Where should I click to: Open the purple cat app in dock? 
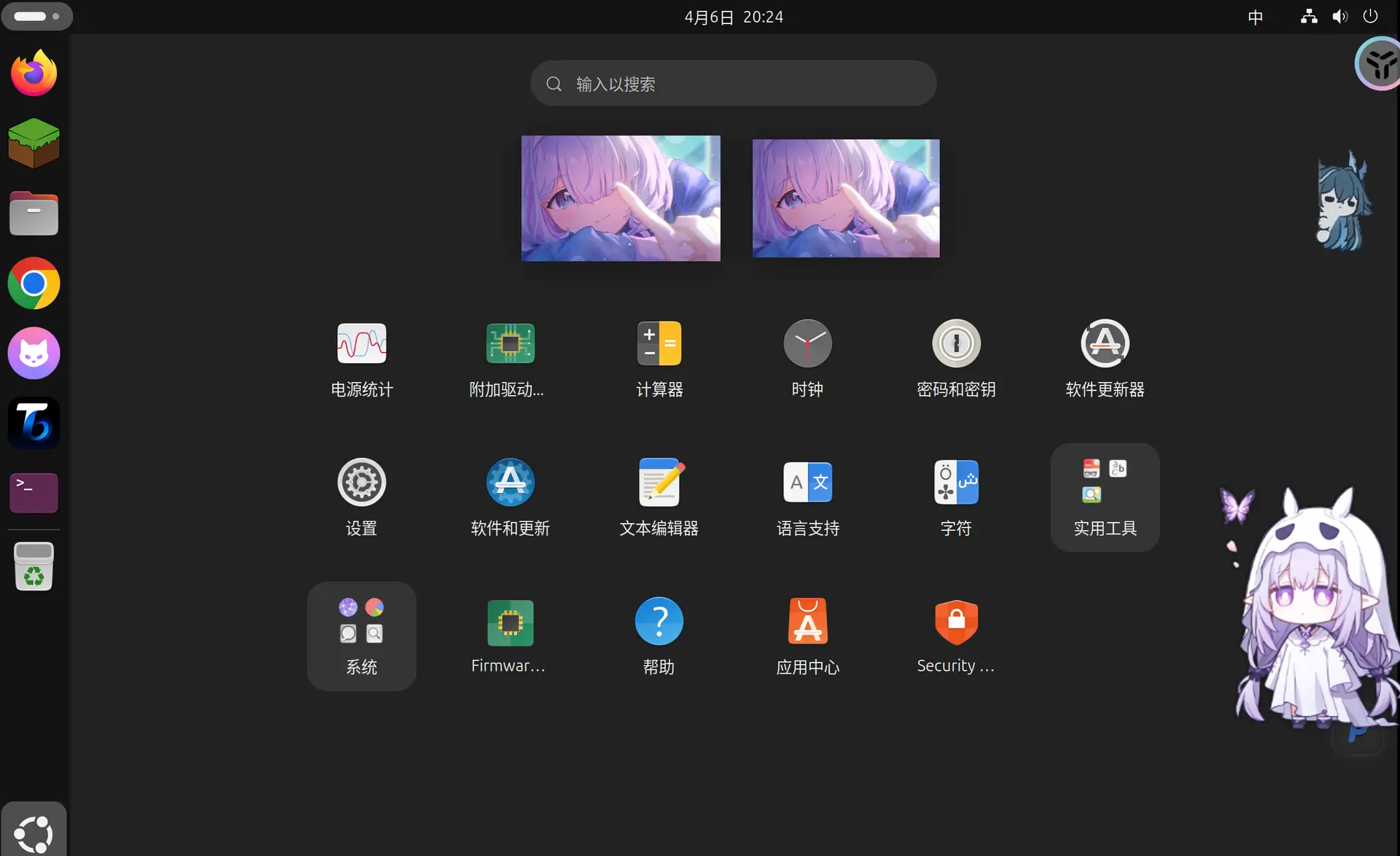(34, 353)
